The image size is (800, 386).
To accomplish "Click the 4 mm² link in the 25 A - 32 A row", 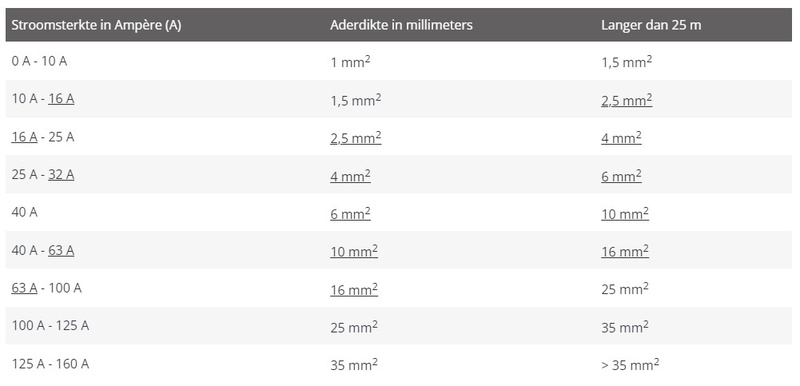I will point(351,175).
